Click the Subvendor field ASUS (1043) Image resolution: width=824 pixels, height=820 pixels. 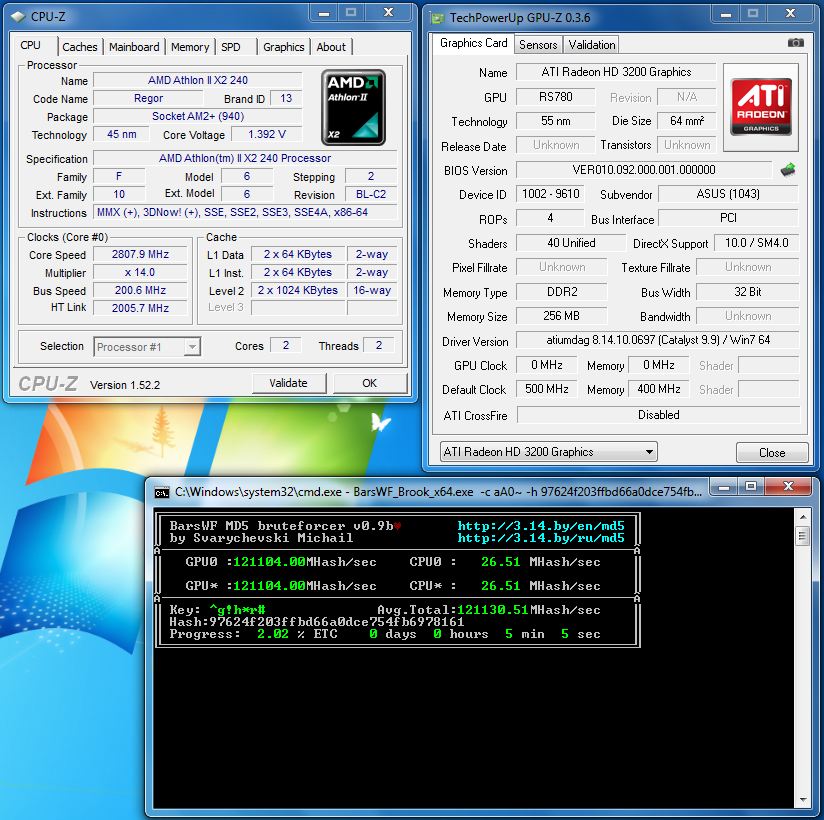tap(728, 194)
